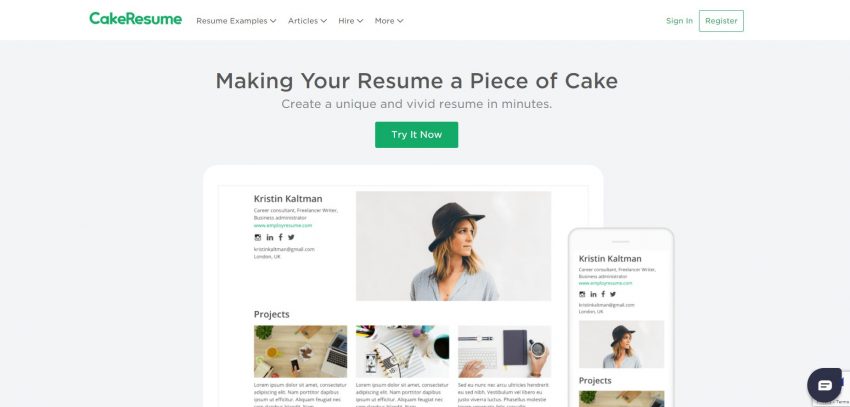Click the Twitter icon in phone preview

click(613, 294)
